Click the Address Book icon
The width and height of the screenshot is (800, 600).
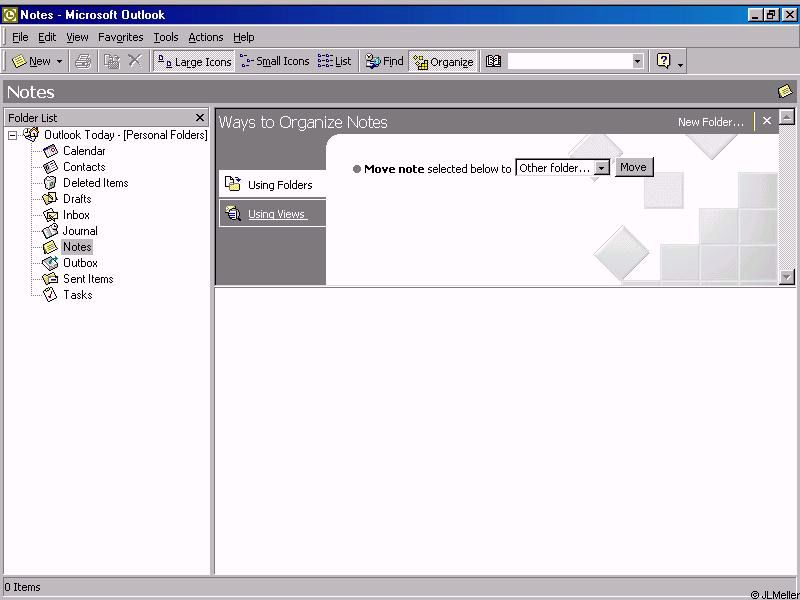click(493, 61)
